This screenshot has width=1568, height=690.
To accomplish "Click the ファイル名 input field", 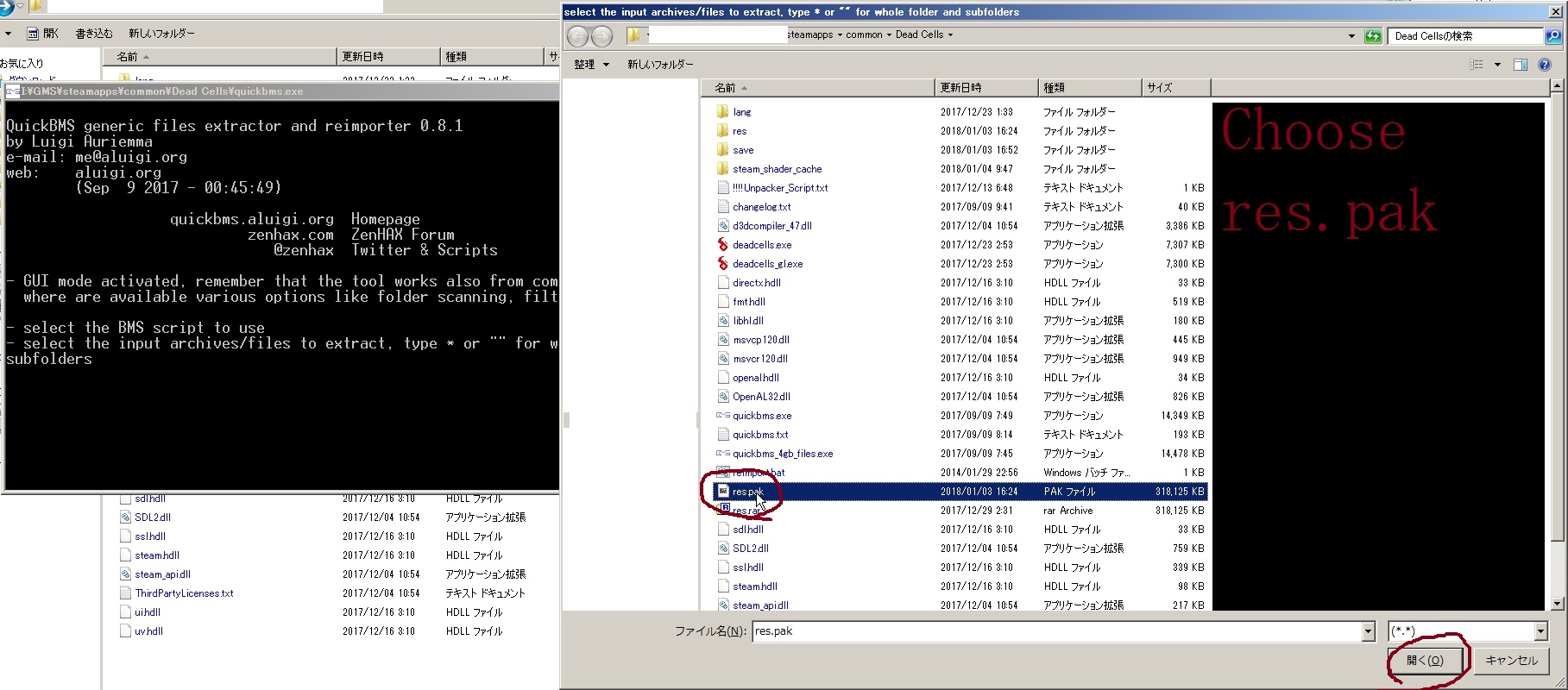I will (x=1057, y=631).
